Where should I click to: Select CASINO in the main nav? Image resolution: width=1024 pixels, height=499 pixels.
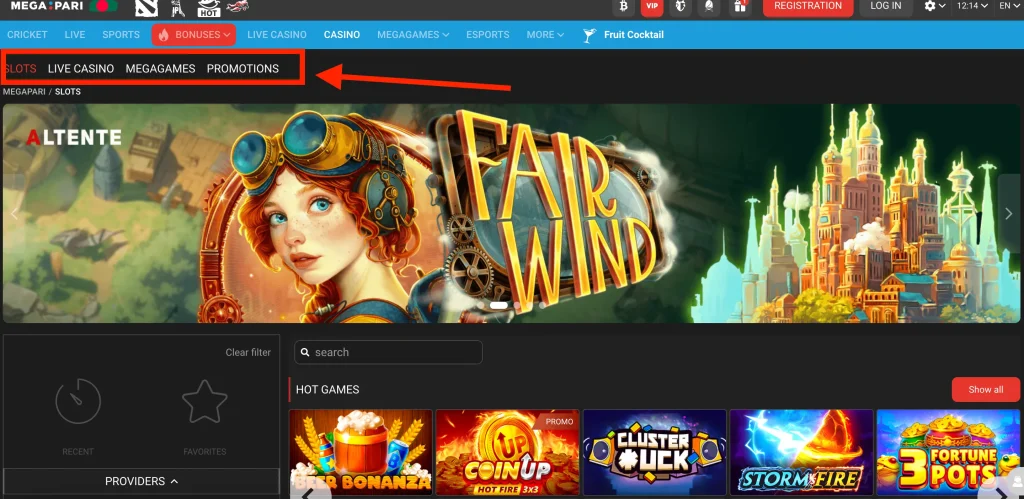coord(342,35)
